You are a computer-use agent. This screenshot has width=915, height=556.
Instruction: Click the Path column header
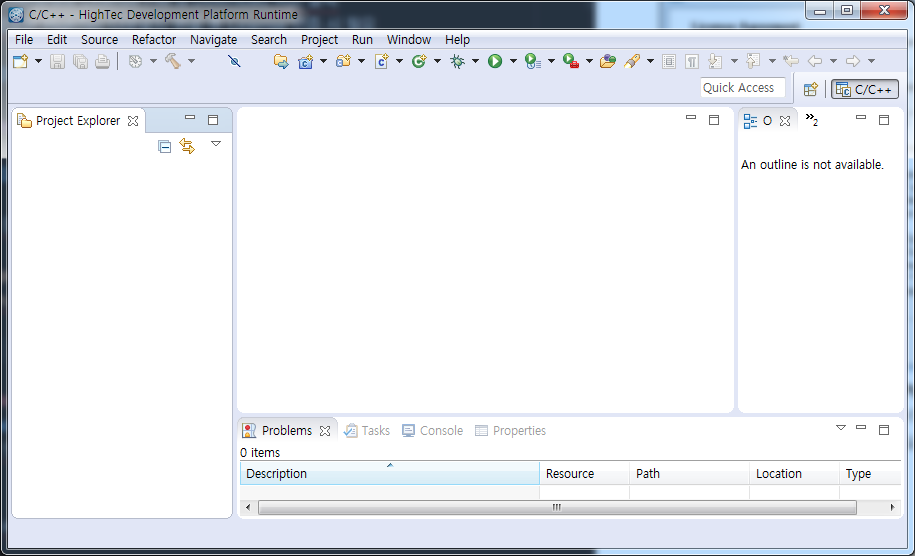(x=689, y=473)
